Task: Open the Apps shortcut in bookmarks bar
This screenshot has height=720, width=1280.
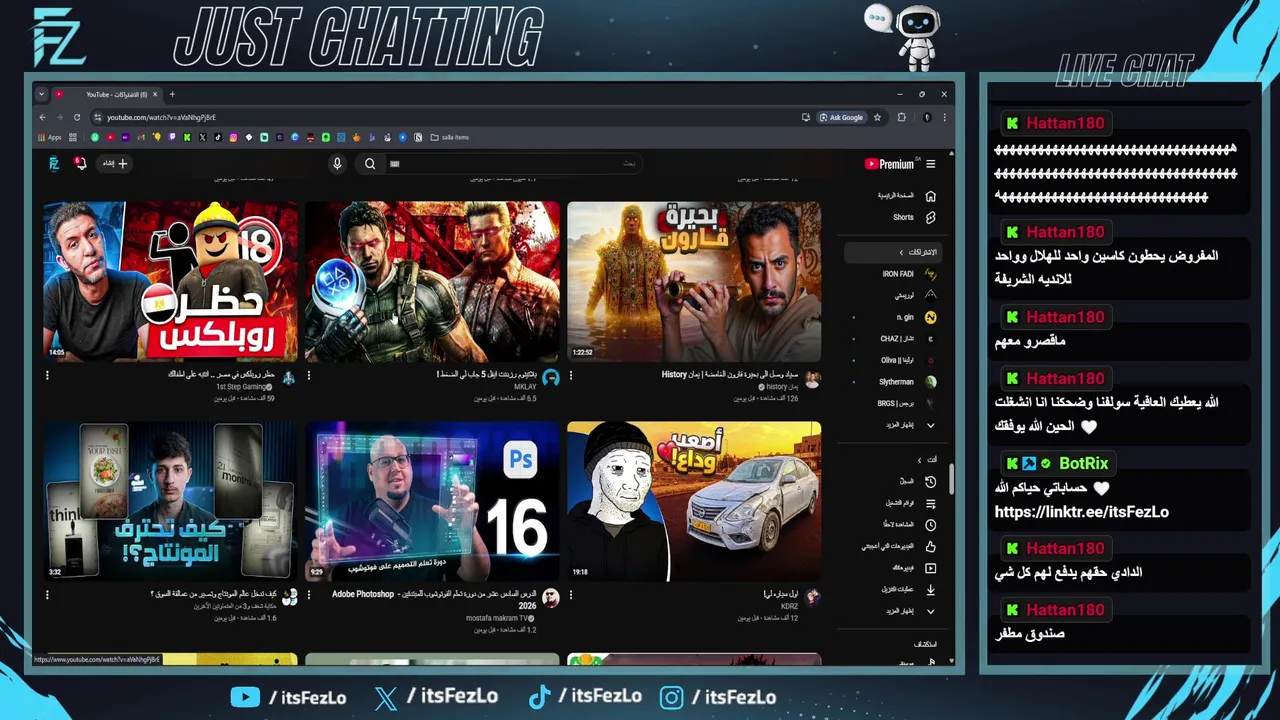Action: [49, 137]
